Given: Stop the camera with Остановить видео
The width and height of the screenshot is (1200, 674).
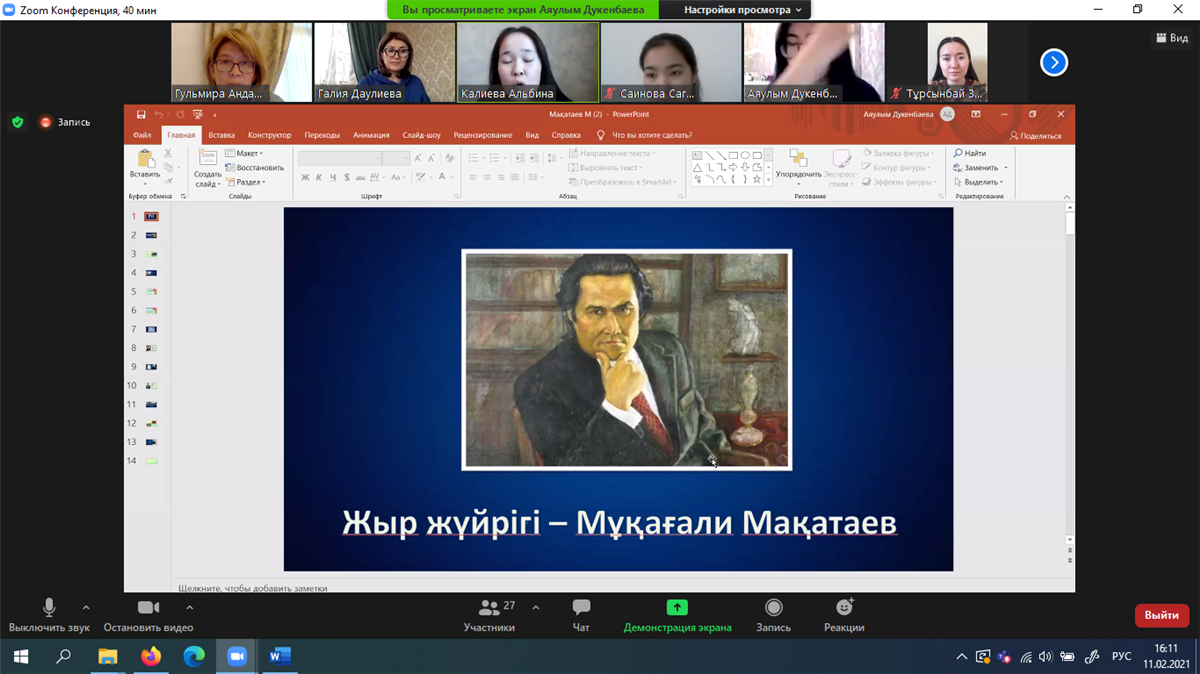Looking at the screenshot, I should click(148, 608).
